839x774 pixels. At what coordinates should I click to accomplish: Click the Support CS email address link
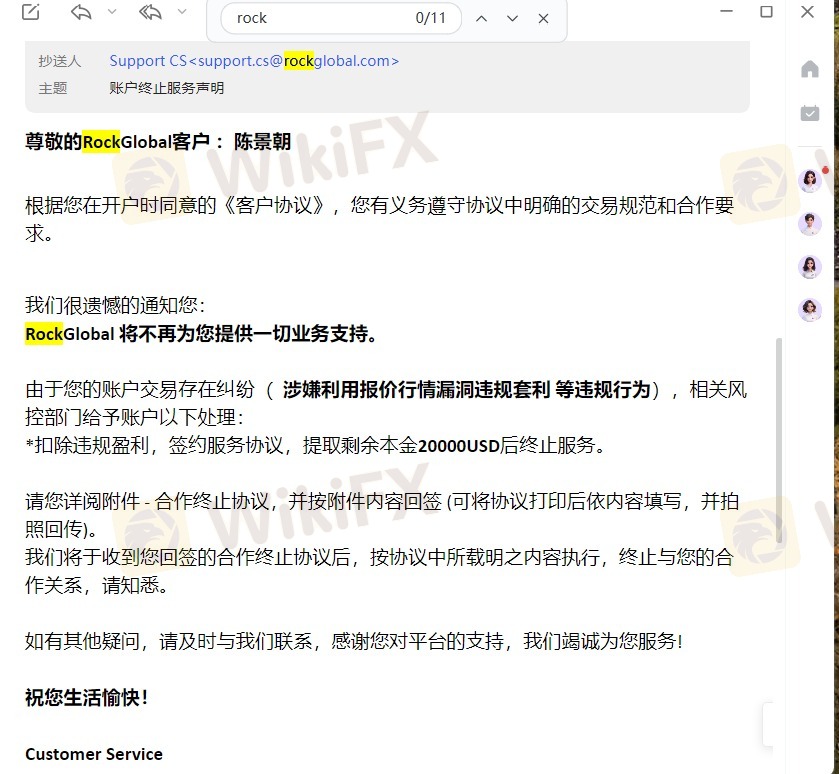coord(254,61)
